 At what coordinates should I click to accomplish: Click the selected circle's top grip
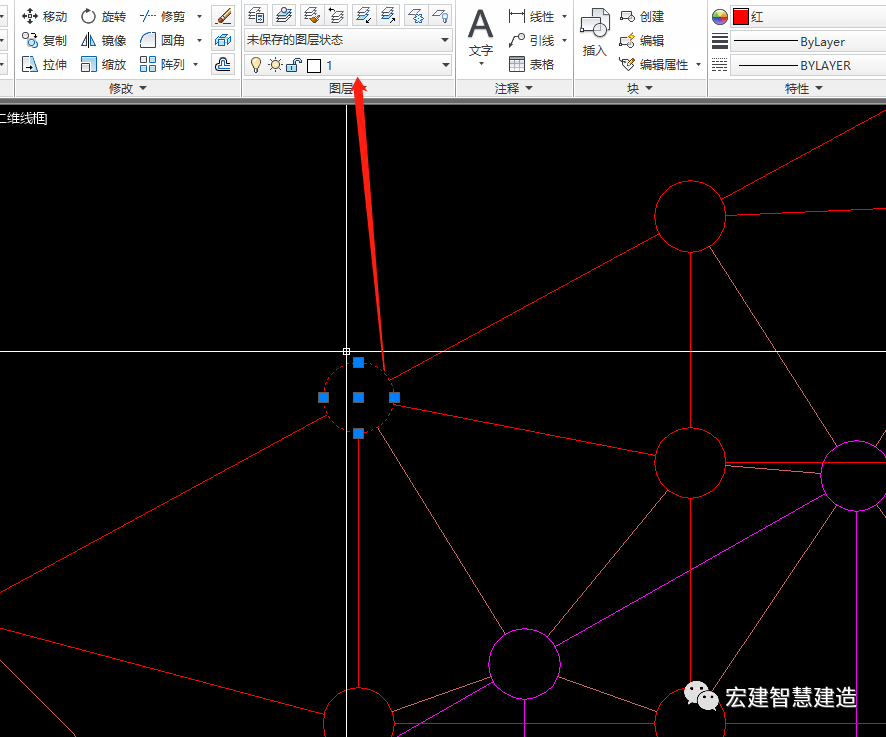pos(358,362)
